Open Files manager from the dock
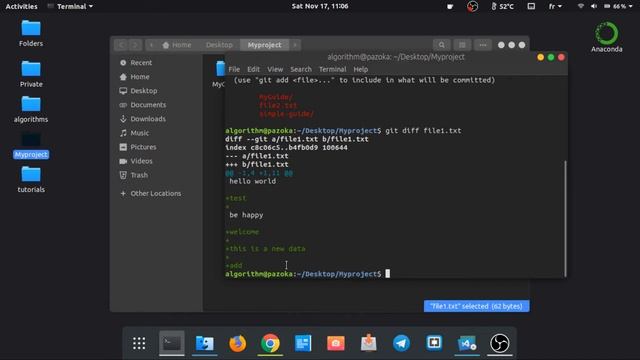 click(204, 343)
